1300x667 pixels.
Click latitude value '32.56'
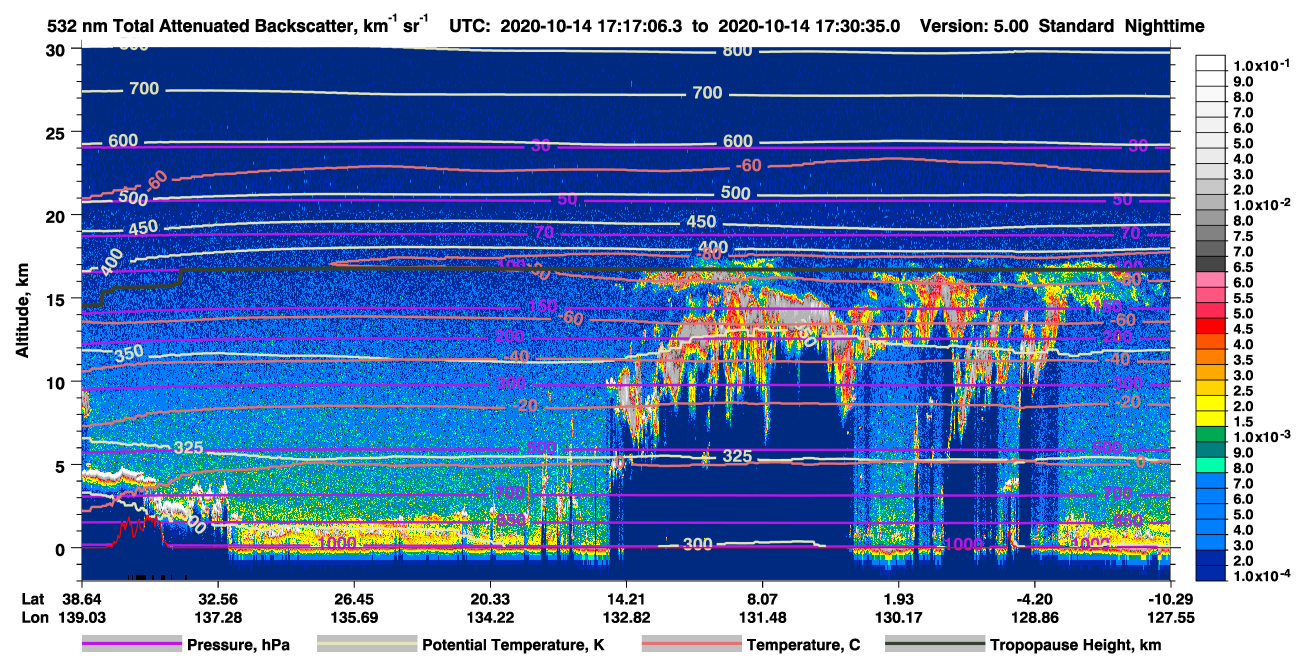[x=216, y=598]
